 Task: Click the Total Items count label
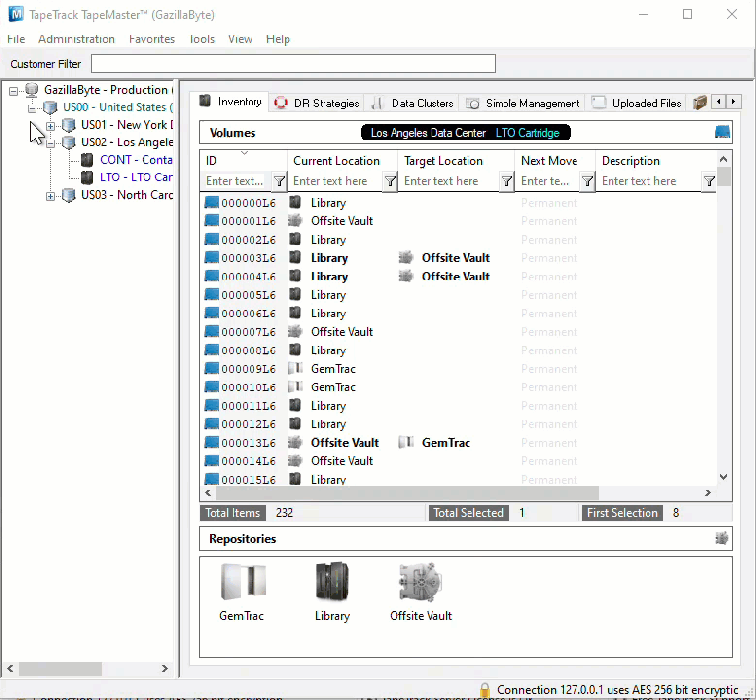coord(233,512)
